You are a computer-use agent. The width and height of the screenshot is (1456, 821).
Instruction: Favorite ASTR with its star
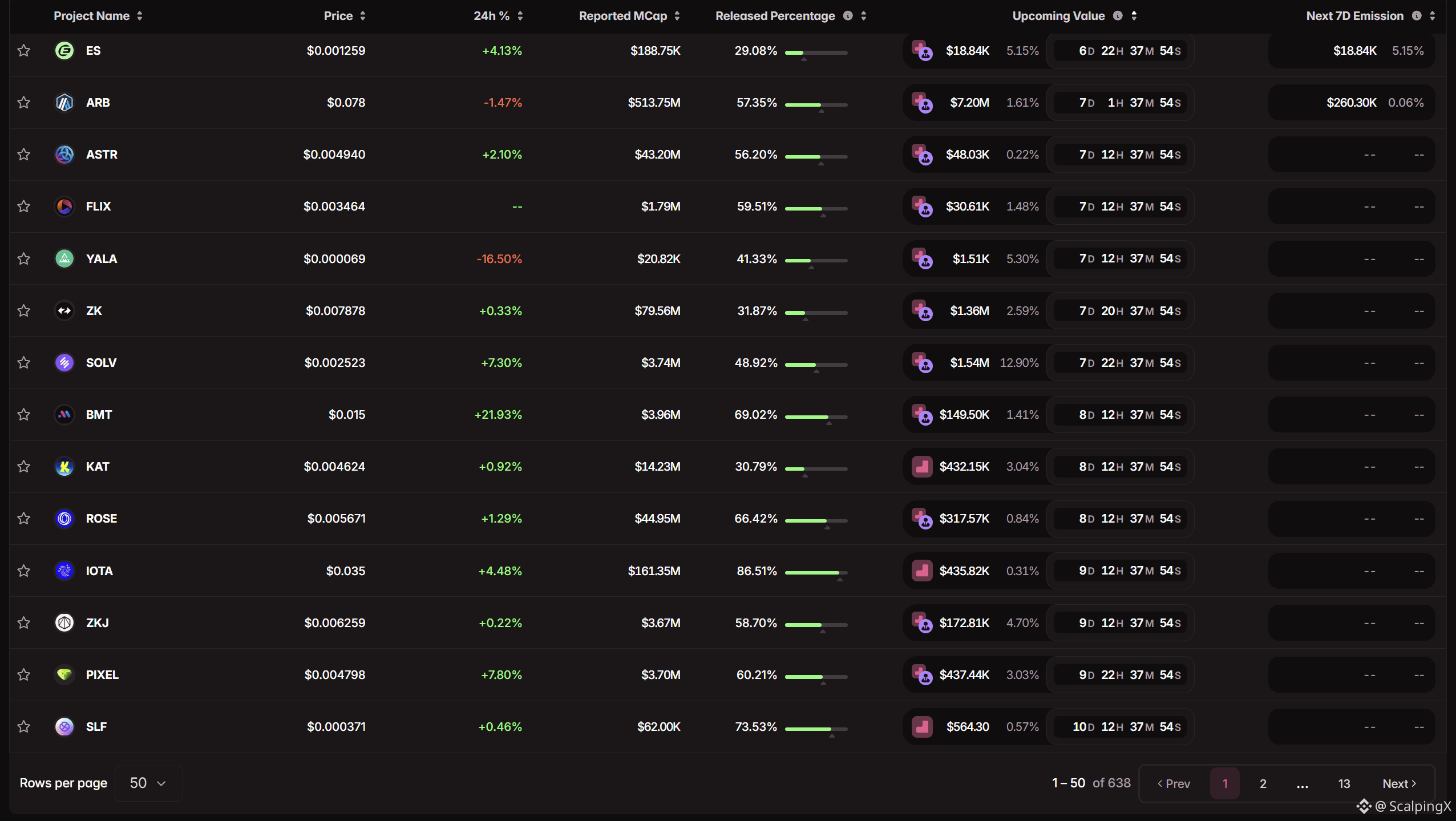(23, 155)
